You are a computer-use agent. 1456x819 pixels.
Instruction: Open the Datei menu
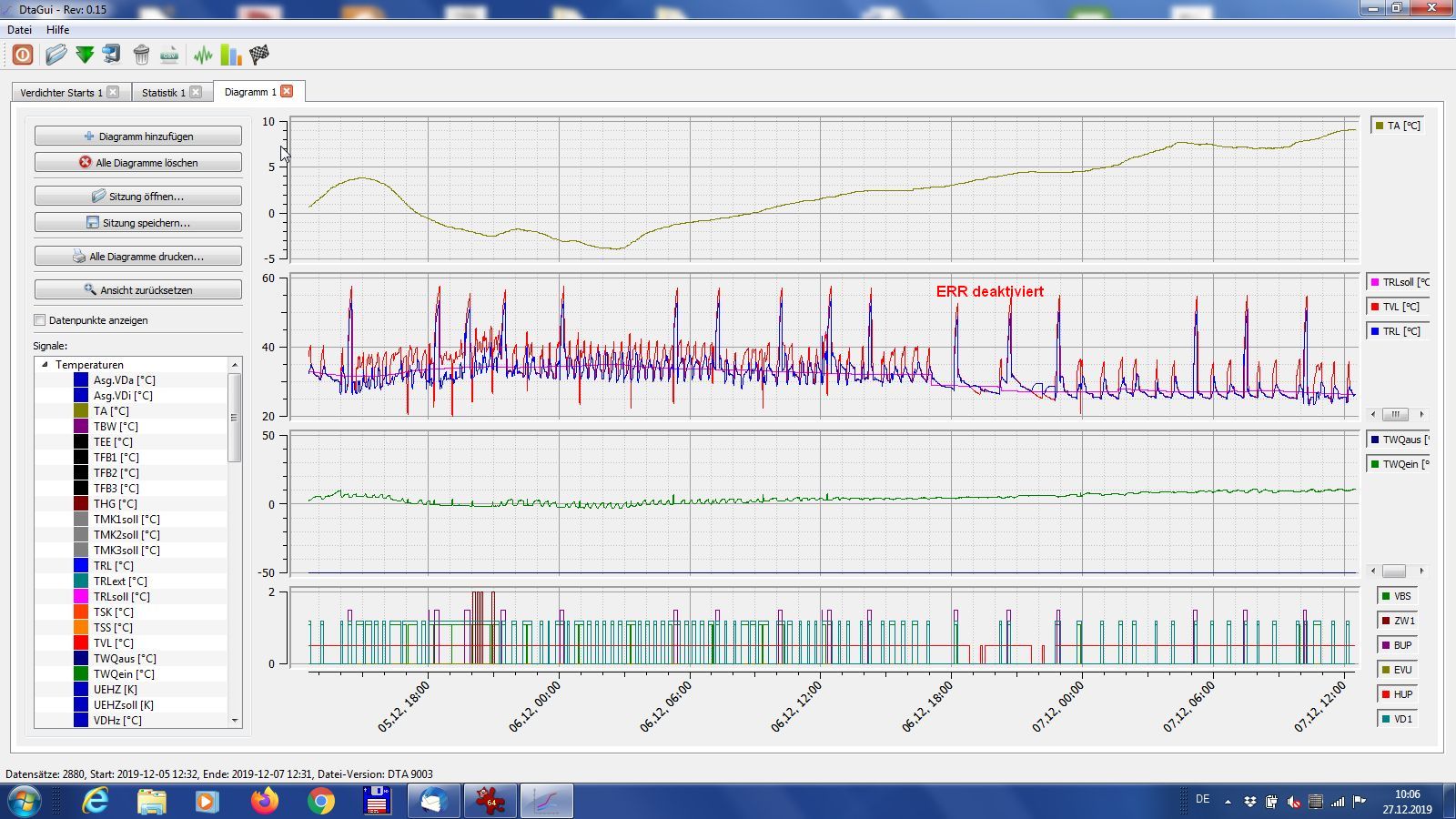pyautogui.click(x=19, y=29)
